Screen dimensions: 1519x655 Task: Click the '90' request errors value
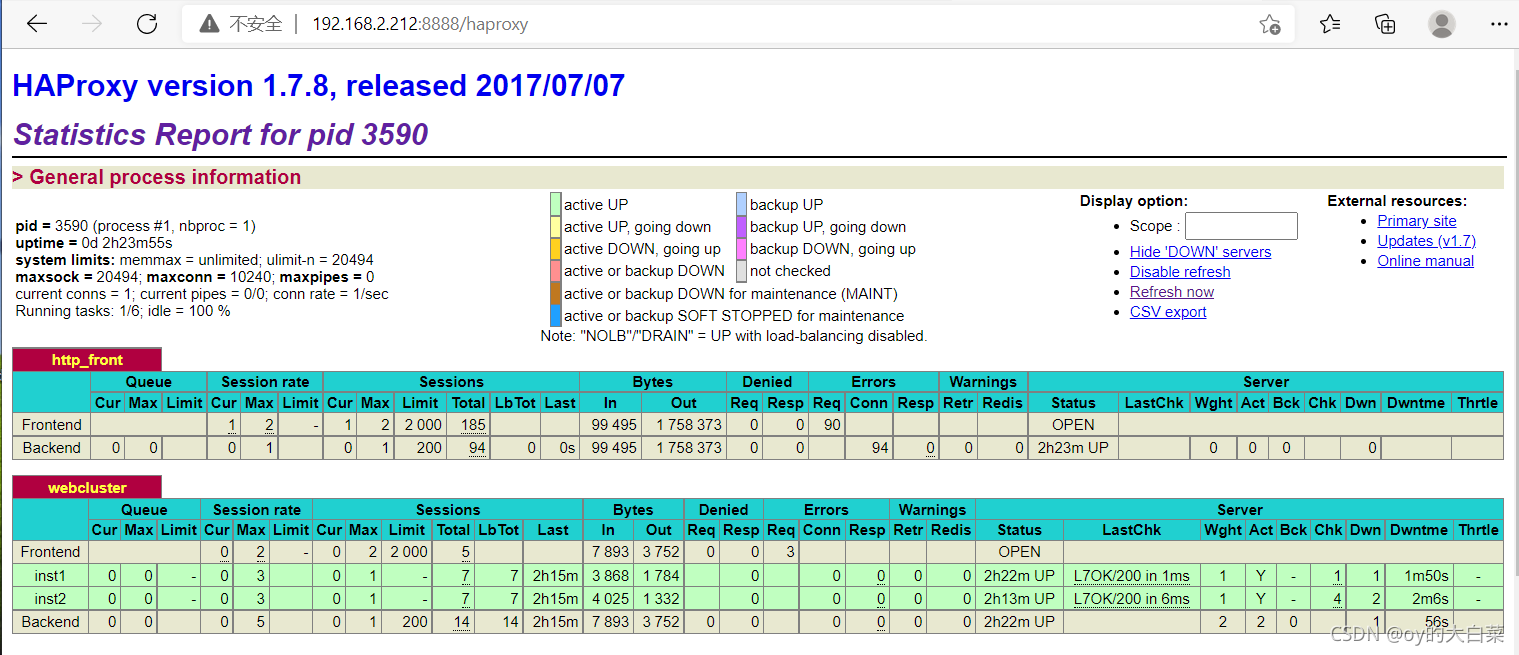(831, 425)
